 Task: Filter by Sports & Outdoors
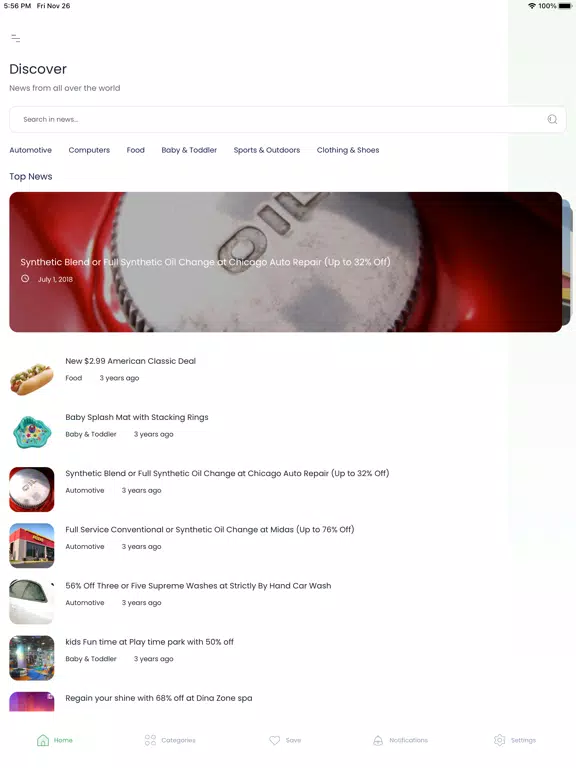coord(266,150)
